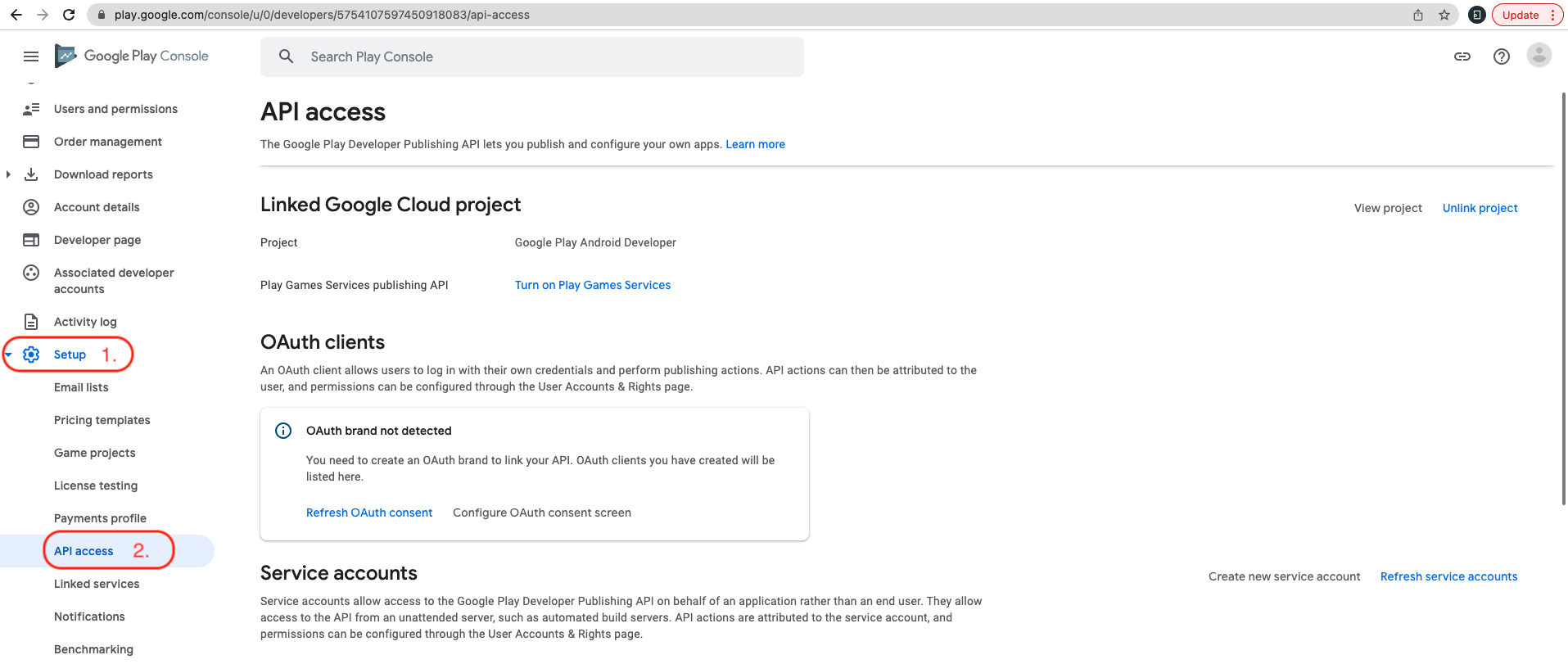Screen dimensions: 1568x664
Task: Open Linked services
Action: (x=97, y=584)
